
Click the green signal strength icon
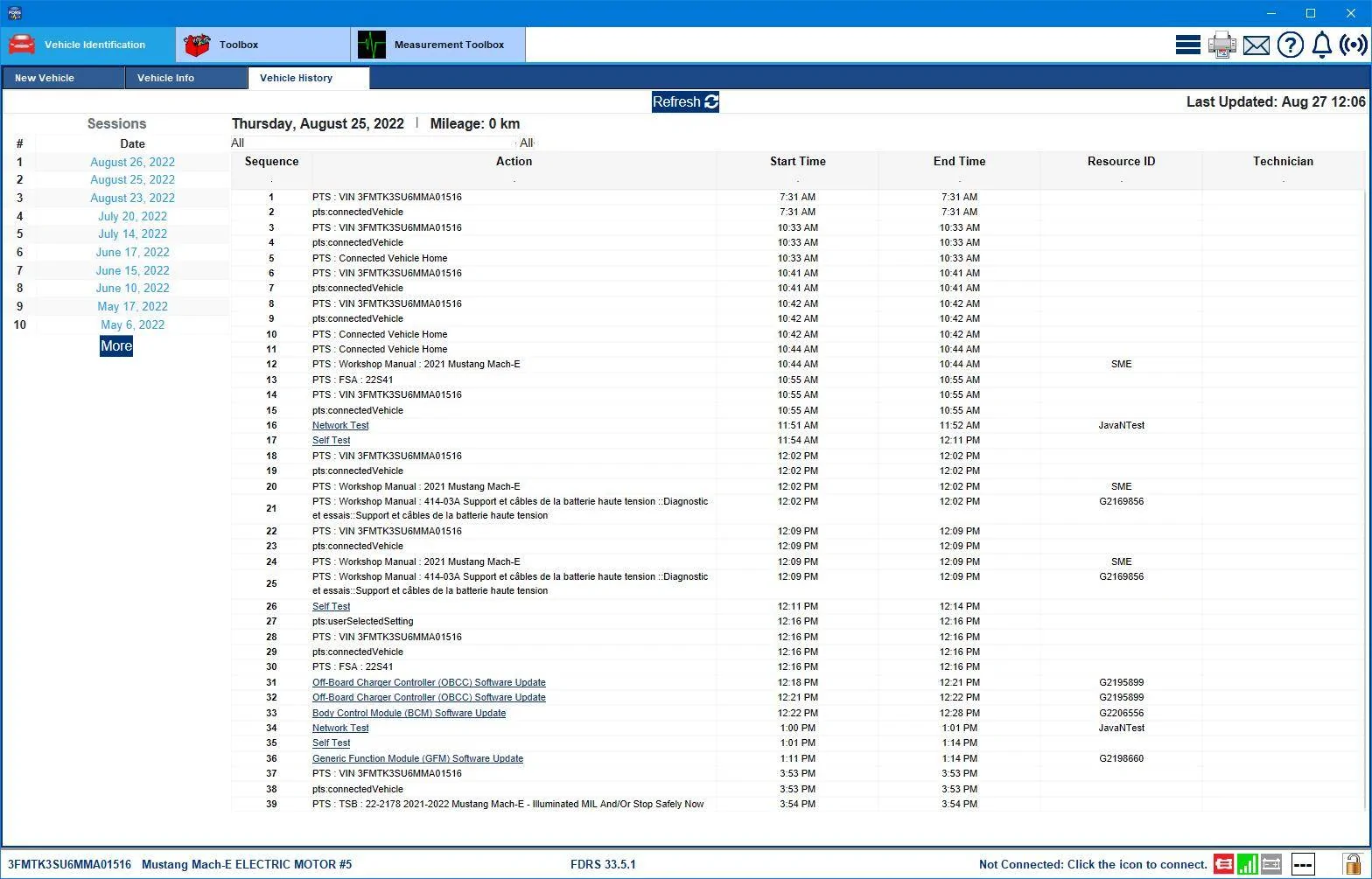coord(1247,864)
